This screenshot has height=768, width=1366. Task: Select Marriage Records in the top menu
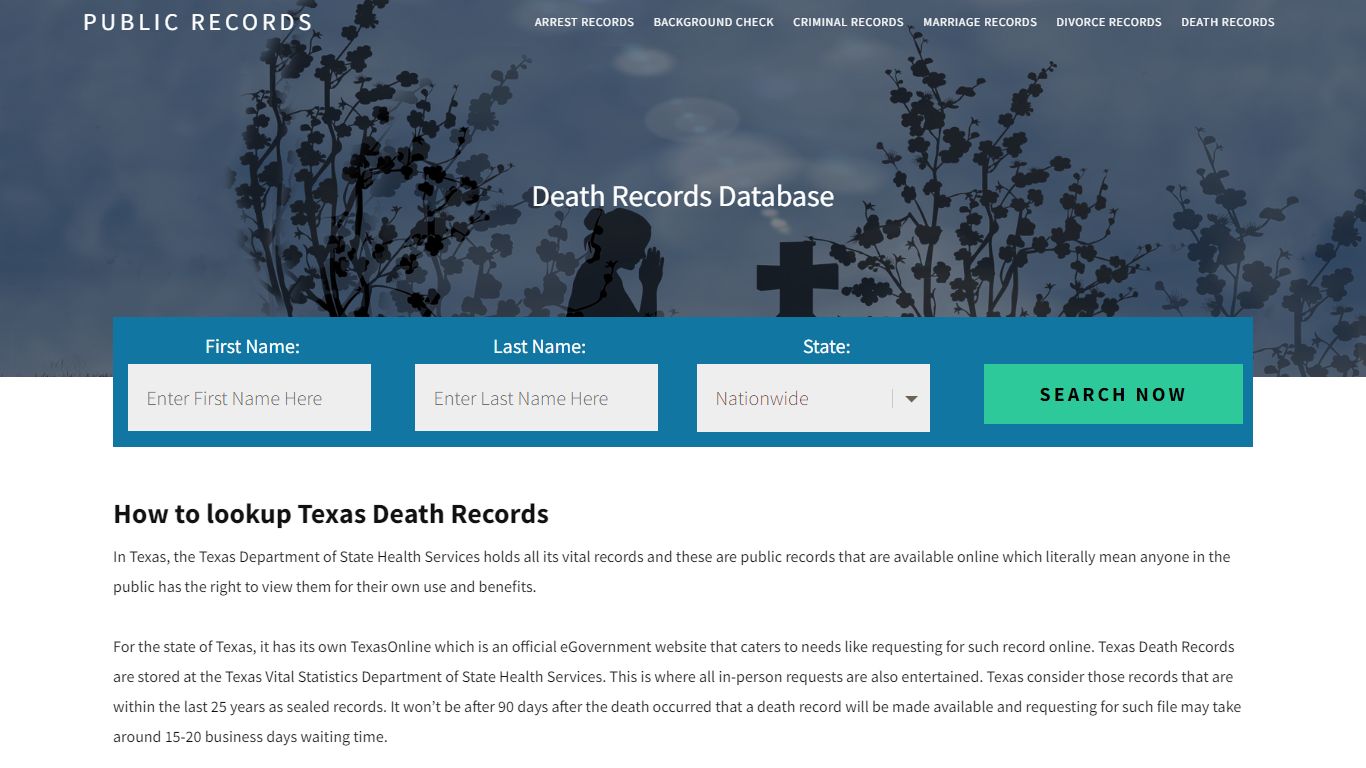point(980,22)
